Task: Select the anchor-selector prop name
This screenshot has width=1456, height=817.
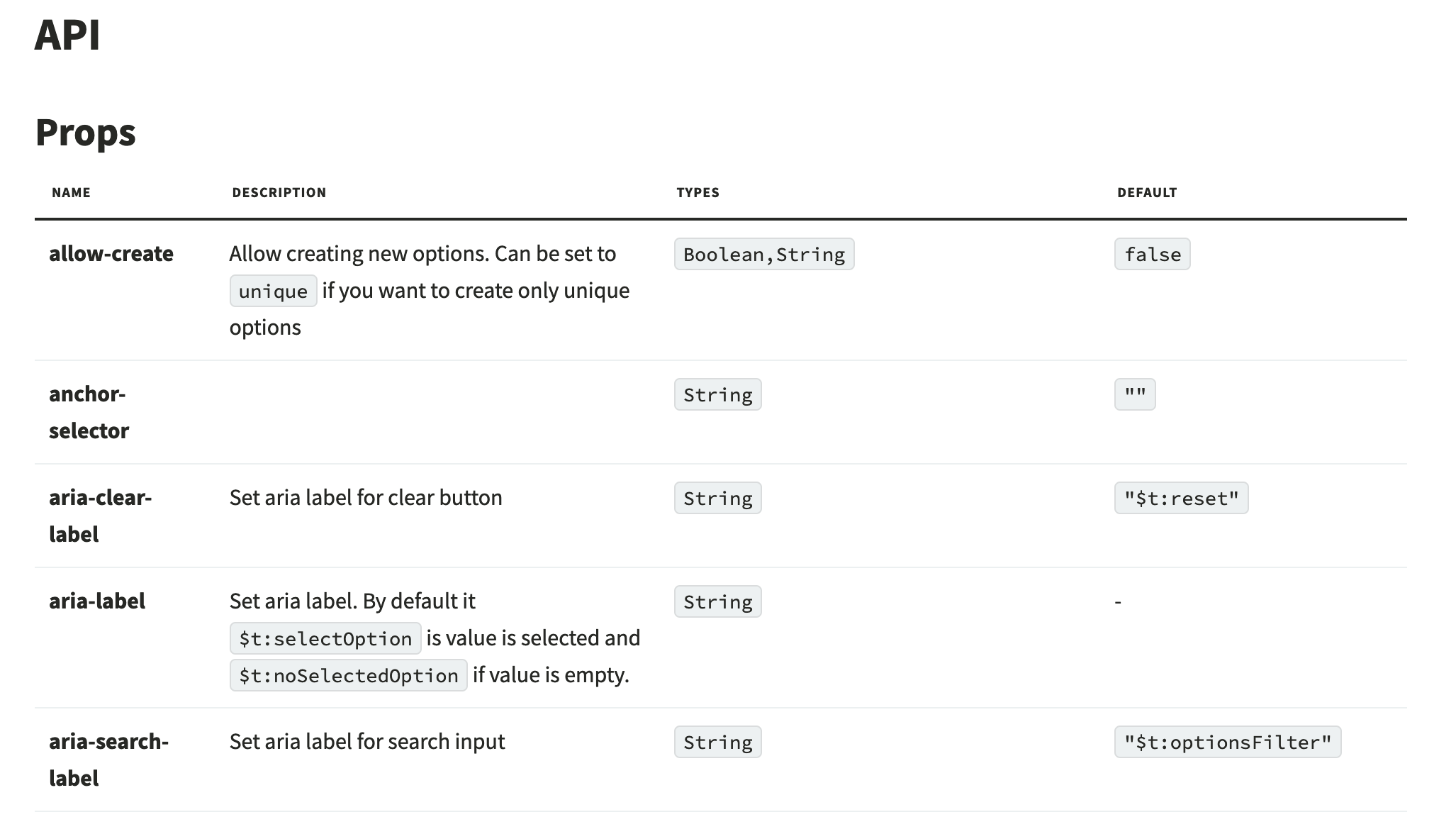Action: [x=89, y=412]
